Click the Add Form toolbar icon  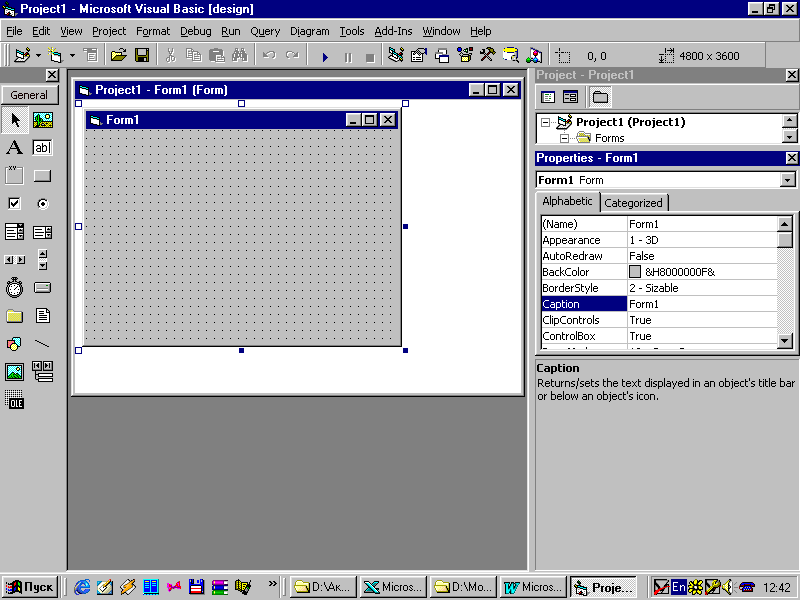pos(55,55)
